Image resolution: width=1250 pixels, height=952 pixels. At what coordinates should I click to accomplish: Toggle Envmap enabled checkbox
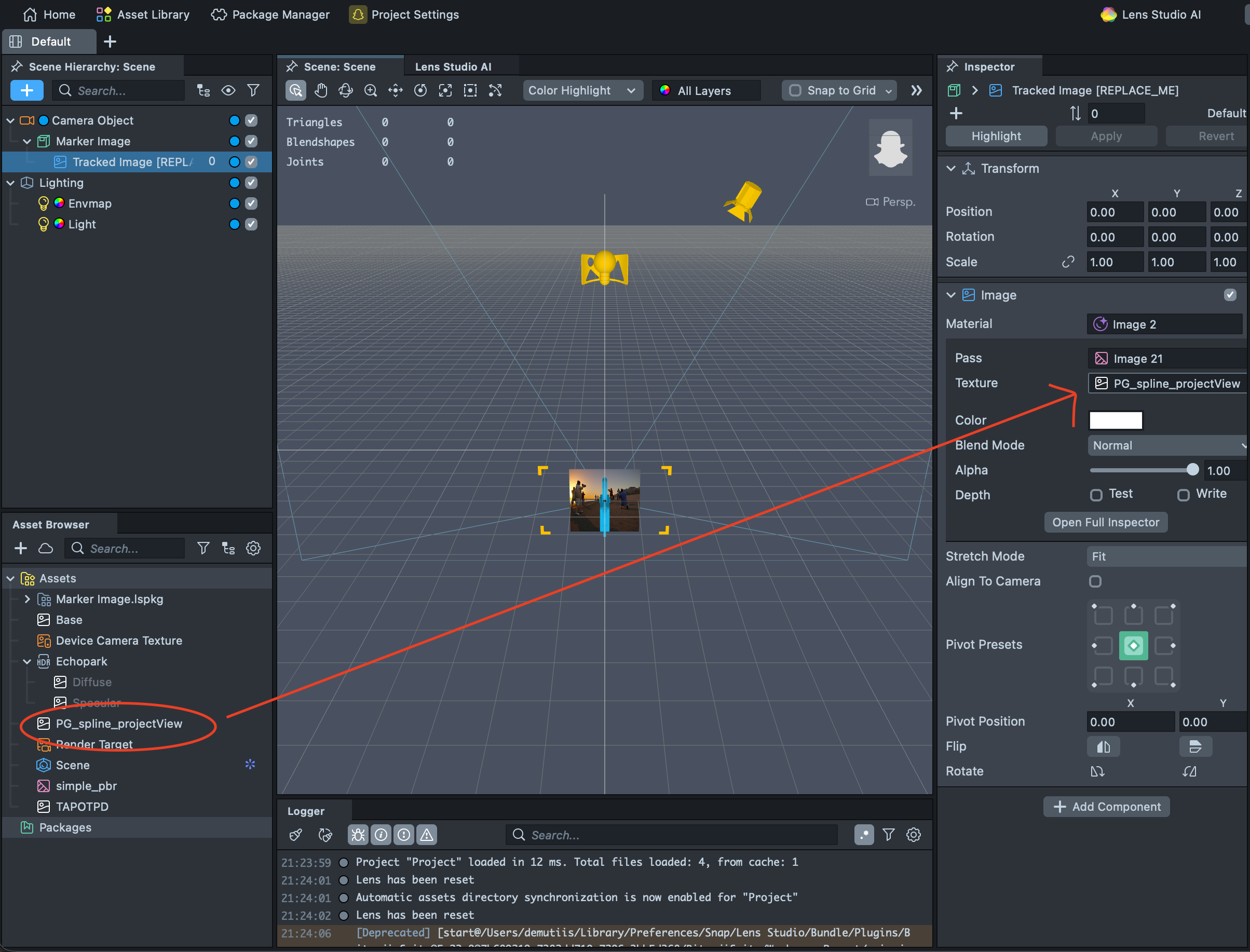click(x=251, y=203)
